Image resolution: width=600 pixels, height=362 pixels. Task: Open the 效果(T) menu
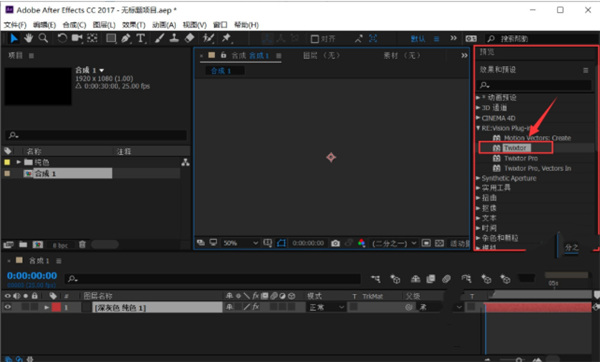click(x=134, y=25)
